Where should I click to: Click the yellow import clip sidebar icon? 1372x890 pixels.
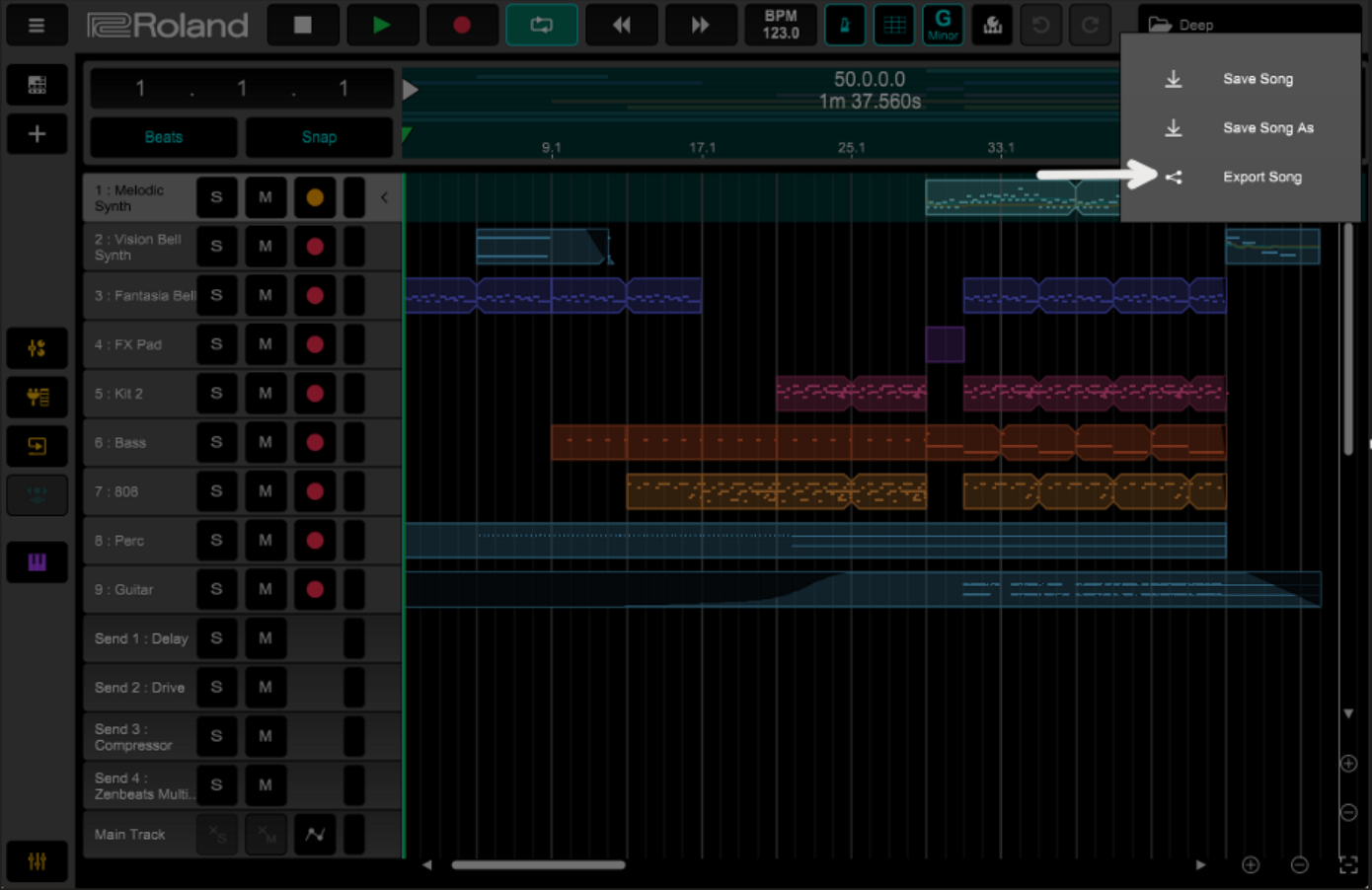tap(38, 446)
